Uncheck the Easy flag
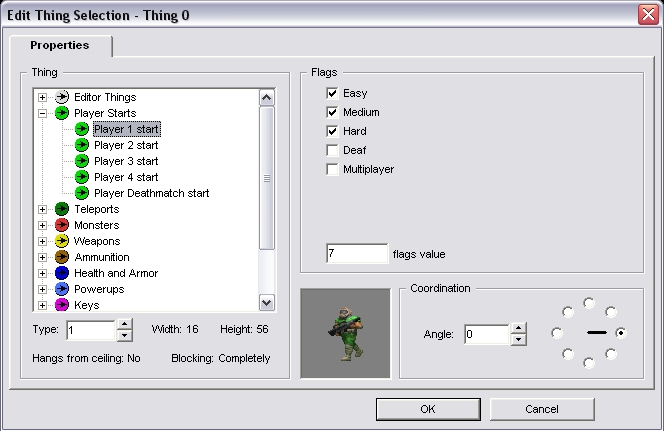Viewport: 664px width, 431px height. (x=332, y=93)
